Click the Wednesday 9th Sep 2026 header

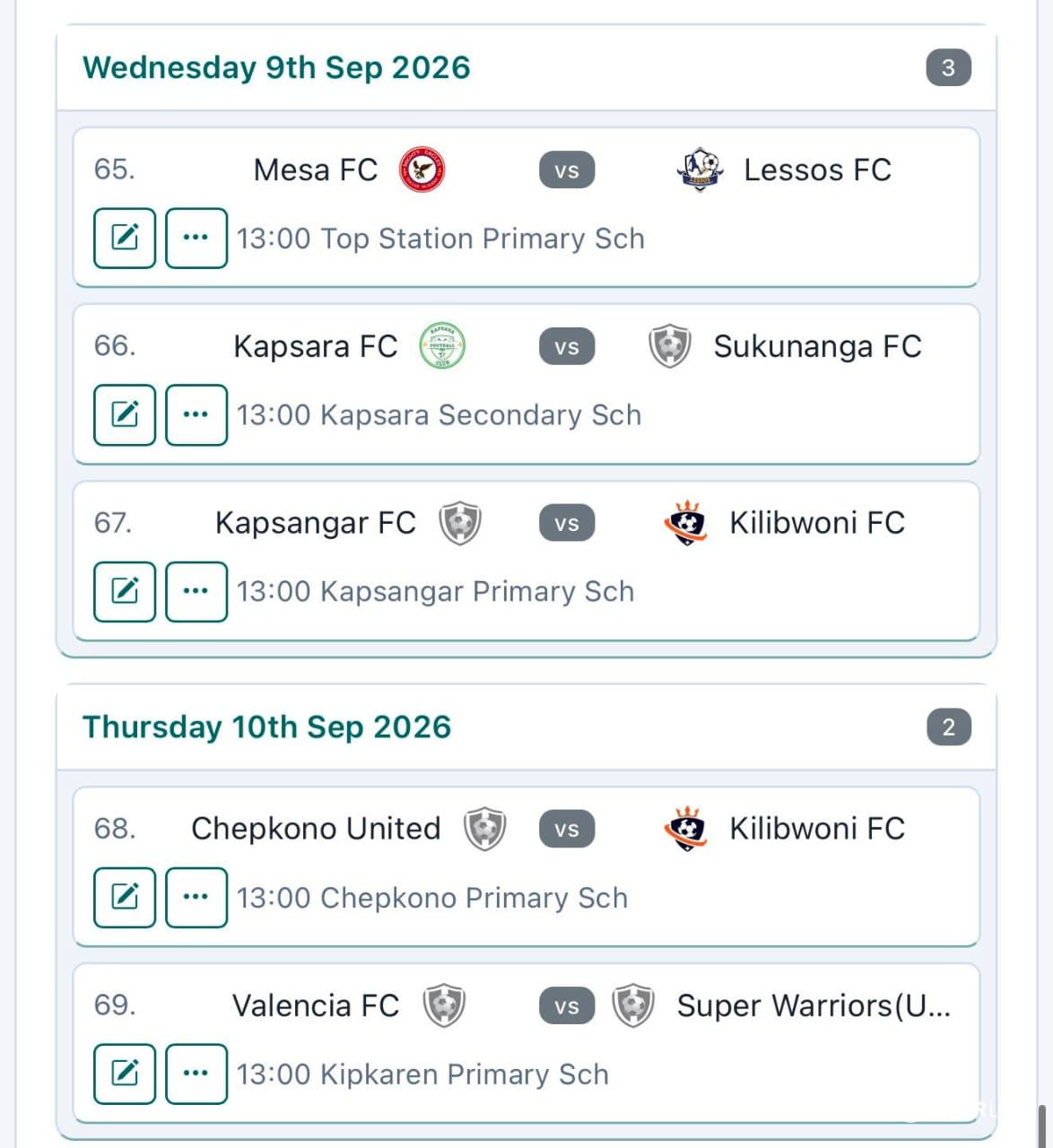click(x=276, y=67)
